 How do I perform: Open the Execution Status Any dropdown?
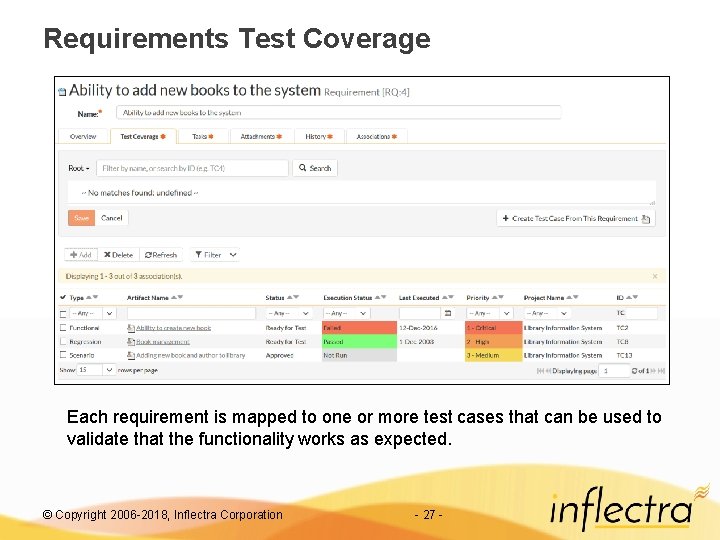pos(347,313)
